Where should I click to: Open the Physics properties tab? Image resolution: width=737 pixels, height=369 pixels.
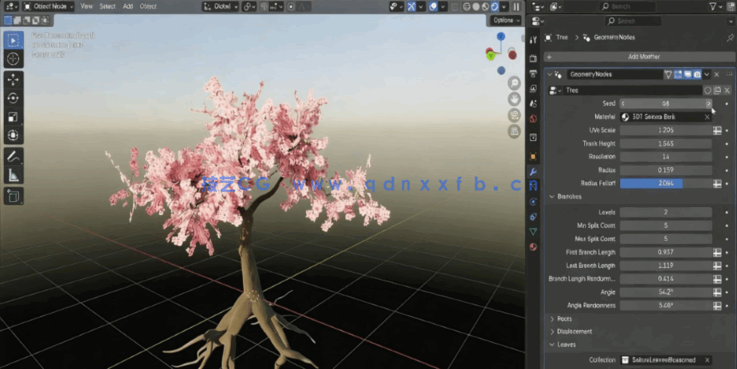[x=533, y=202]
